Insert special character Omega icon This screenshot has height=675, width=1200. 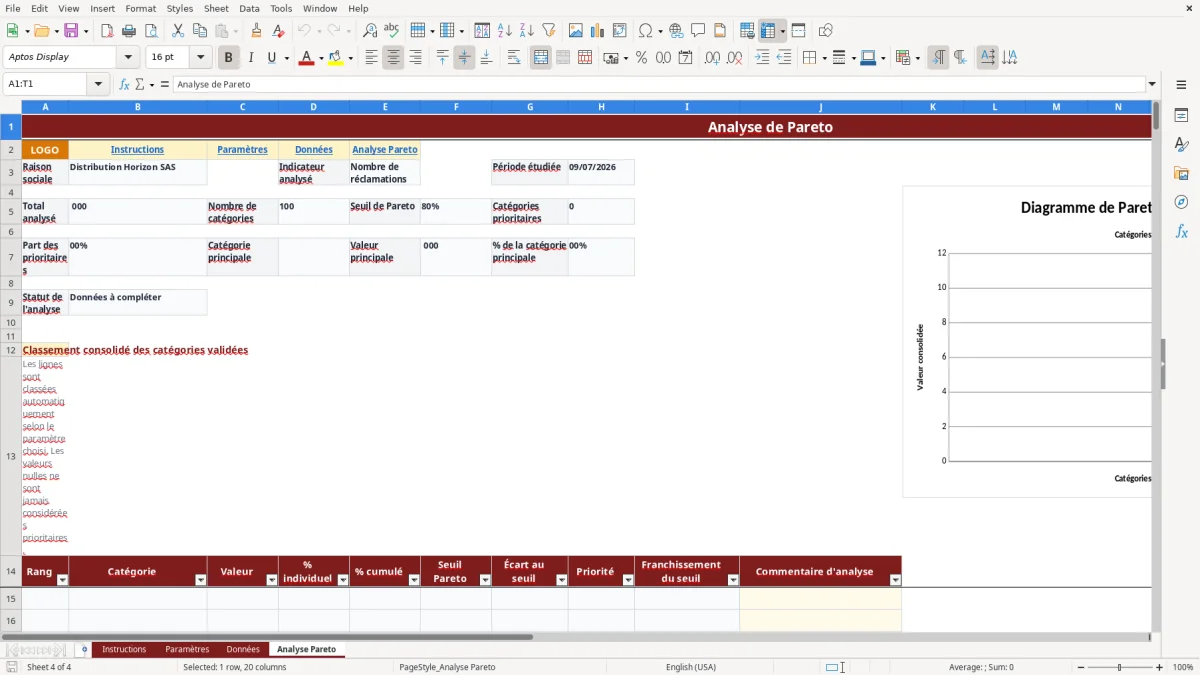tap(645, 31)
